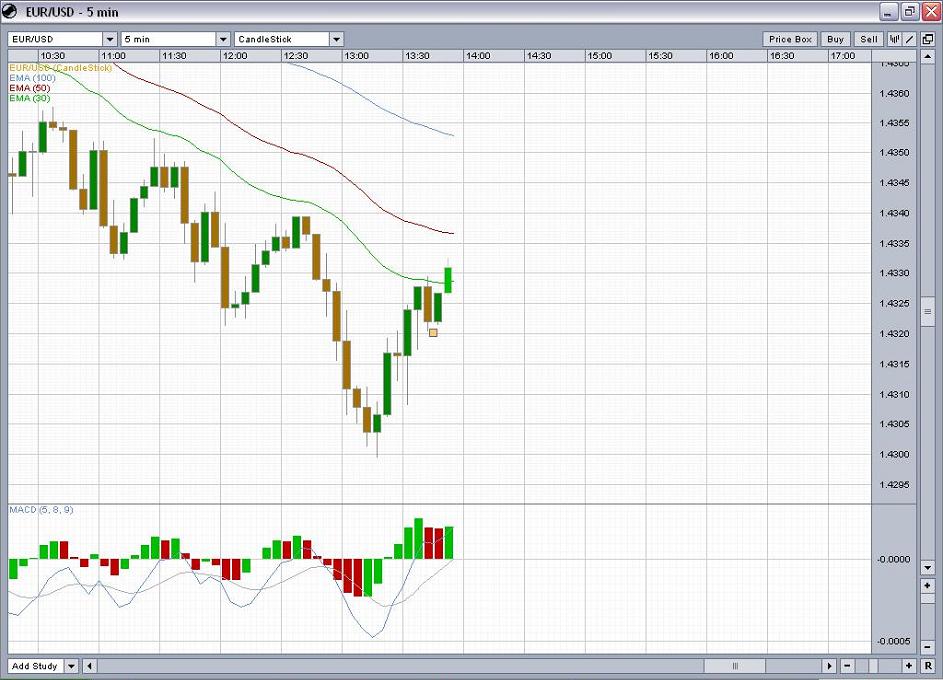Open the CandleStick chart type dropdown

click(336, 39)
